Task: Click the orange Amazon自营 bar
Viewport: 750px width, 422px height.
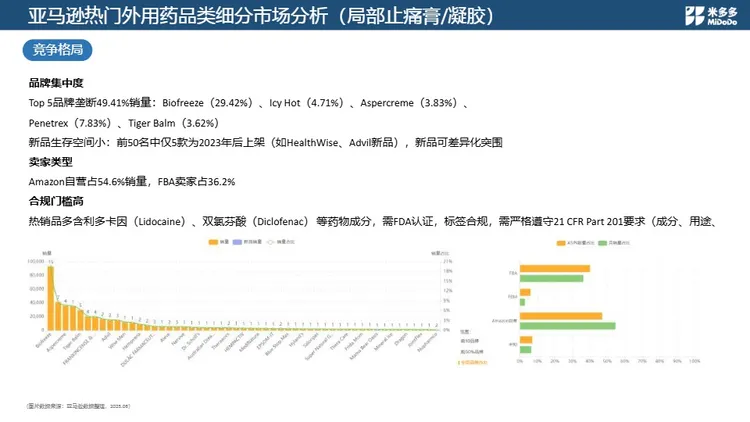Action: coord(561,316)
